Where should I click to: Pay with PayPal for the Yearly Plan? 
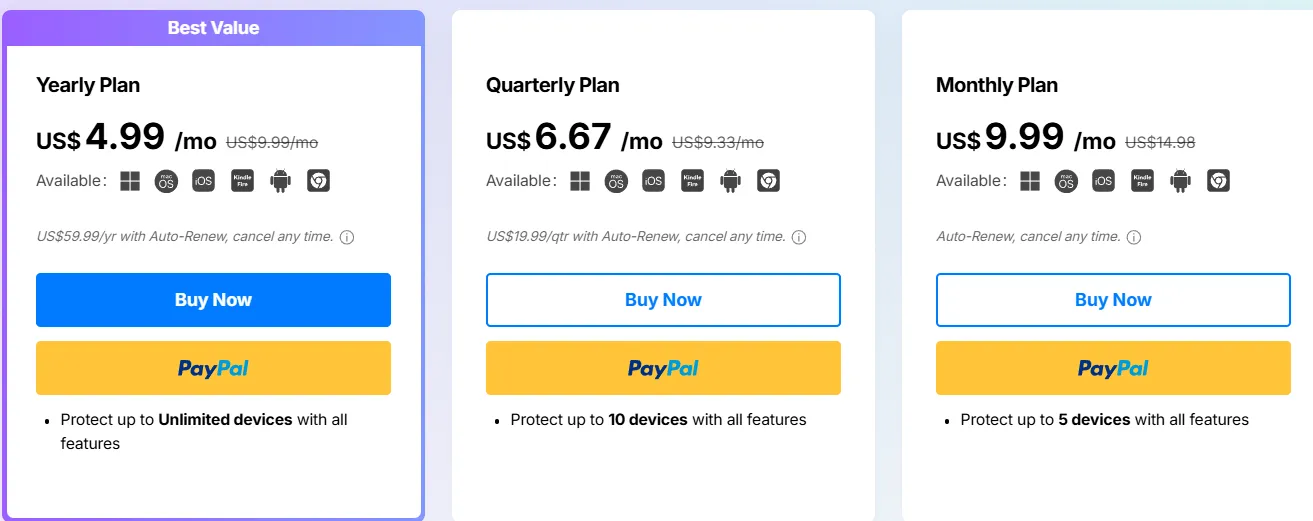tap(213, 368)
